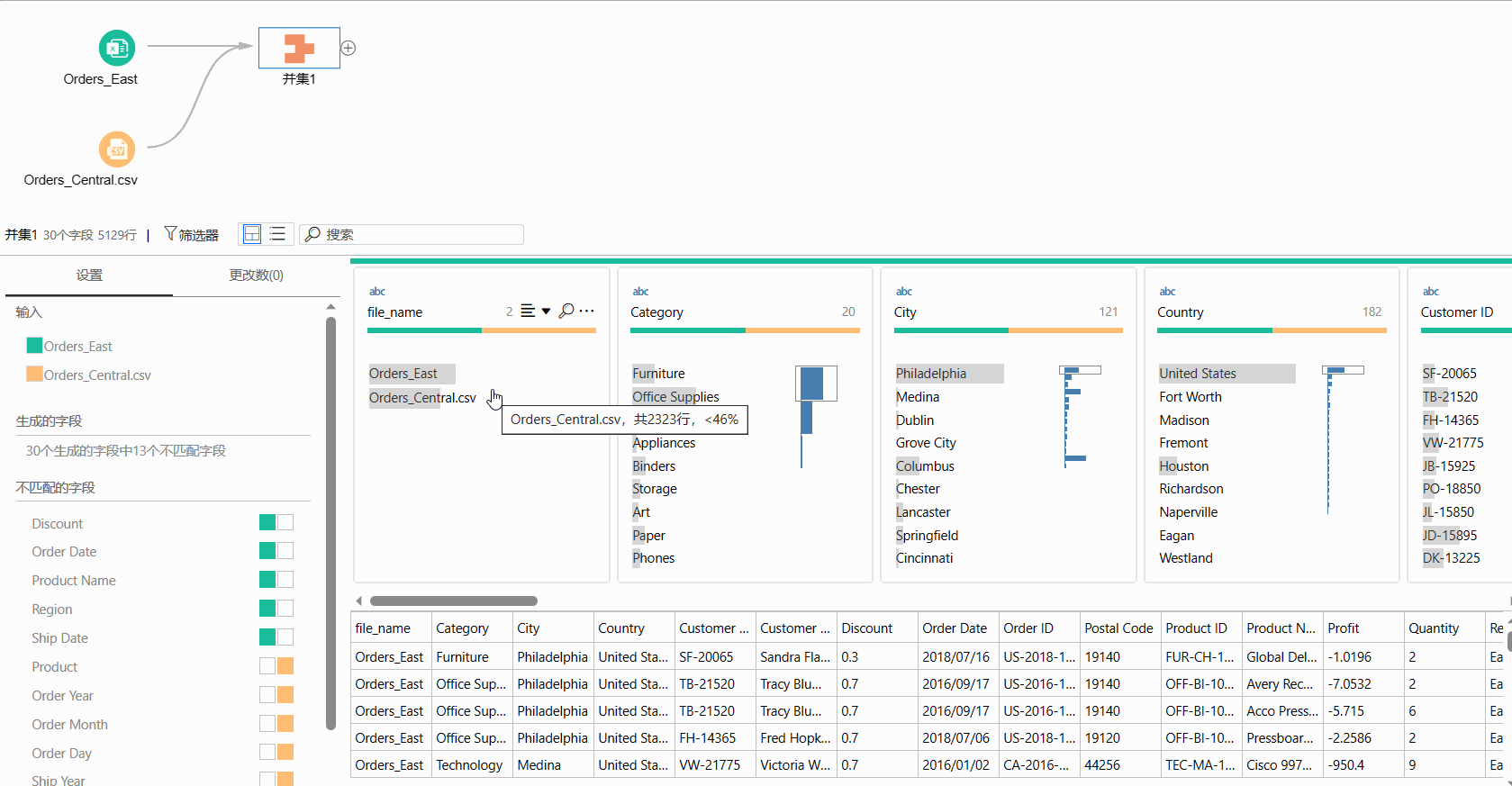Click Order Day orange match indicator

(285, 753)
